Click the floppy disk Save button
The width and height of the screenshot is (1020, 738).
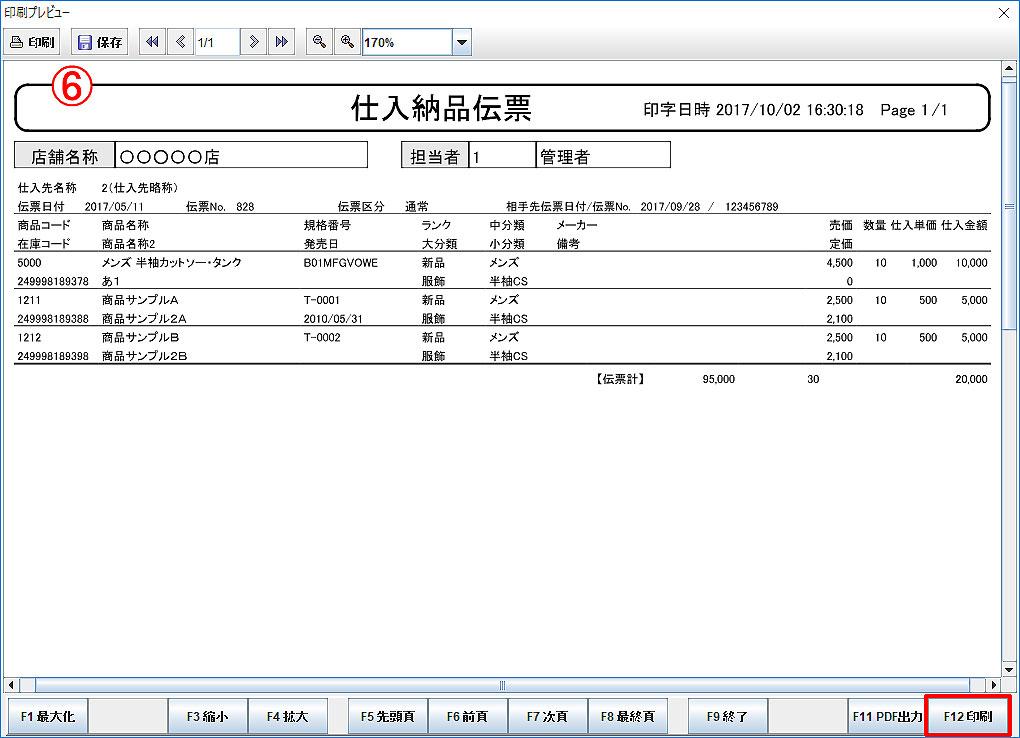tap(100, 42)
